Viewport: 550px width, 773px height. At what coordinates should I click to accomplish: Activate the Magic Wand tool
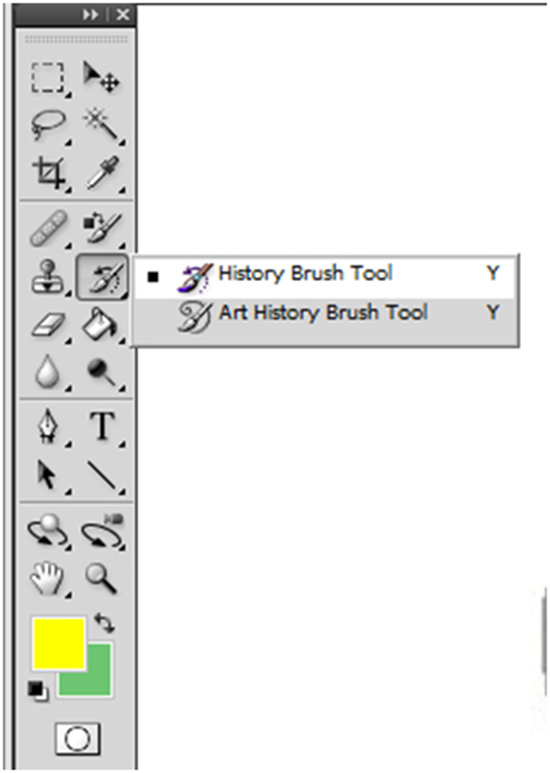[102, 125]
